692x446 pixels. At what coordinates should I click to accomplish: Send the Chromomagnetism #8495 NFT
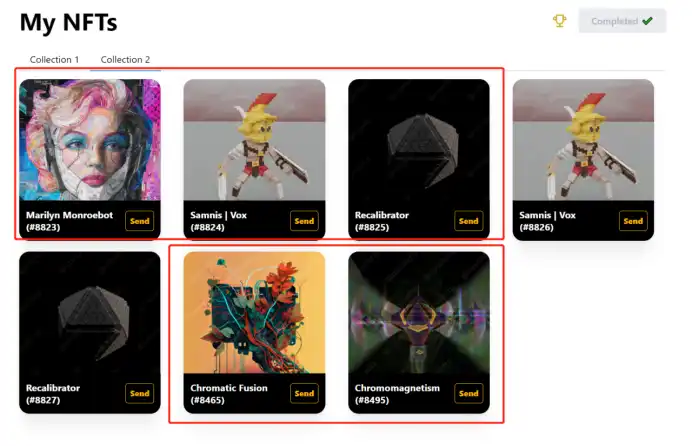click(x=468, y=394)
